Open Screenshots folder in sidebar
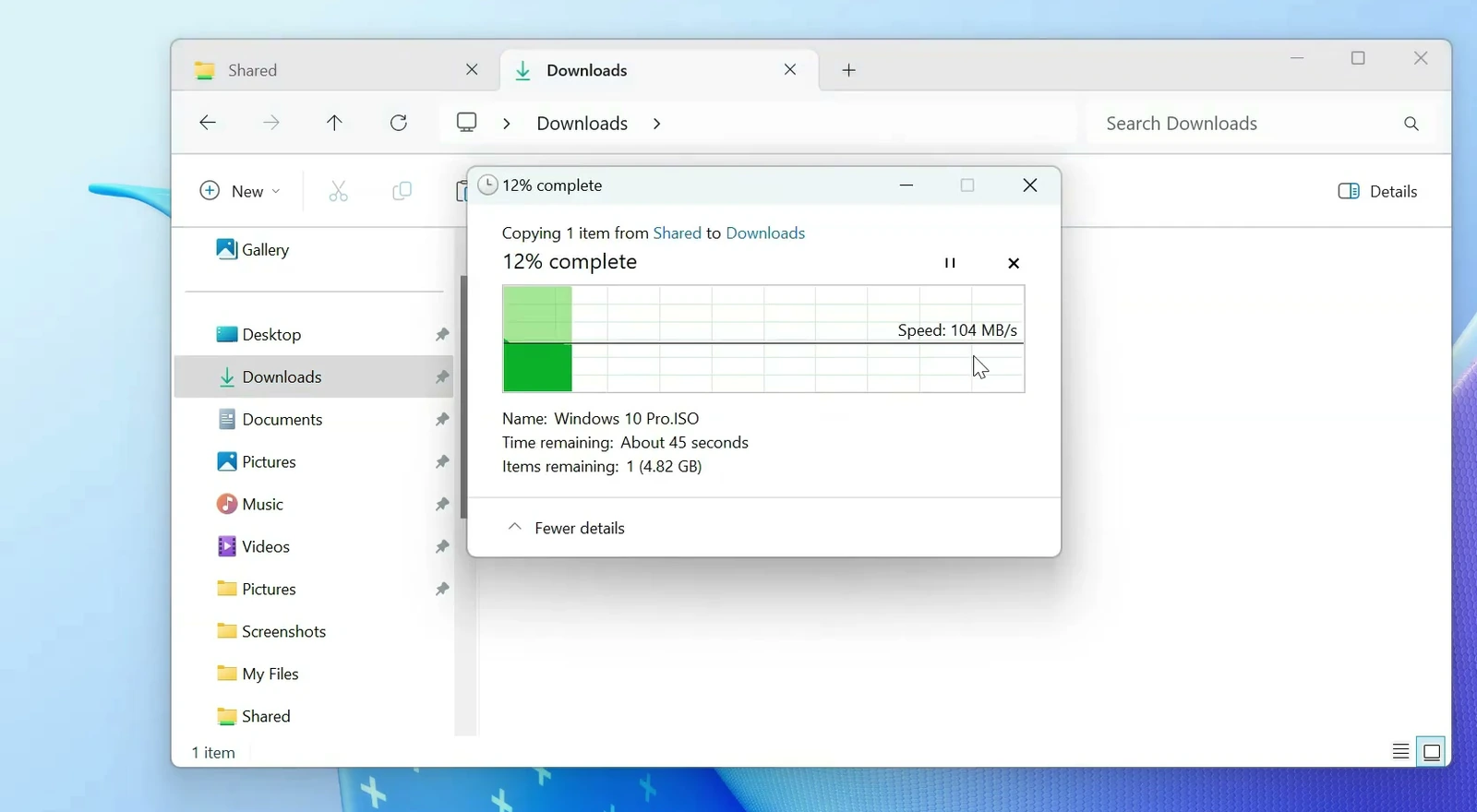Image resolution: width=1477 pixels, height=812 pixels. tap(270, 631)
